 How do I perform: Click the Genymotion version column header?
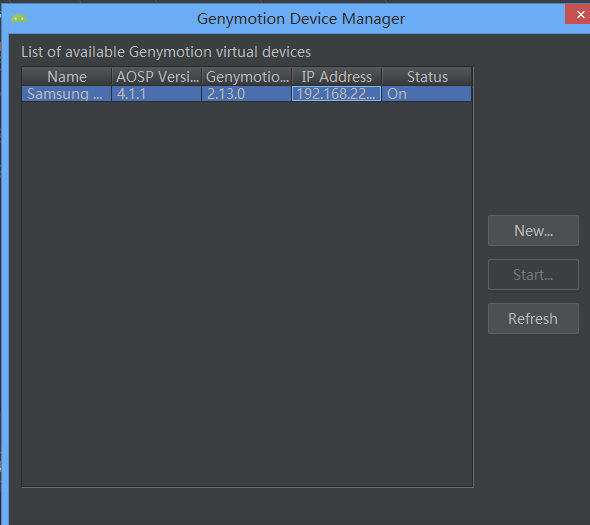[x=247, y=77]
